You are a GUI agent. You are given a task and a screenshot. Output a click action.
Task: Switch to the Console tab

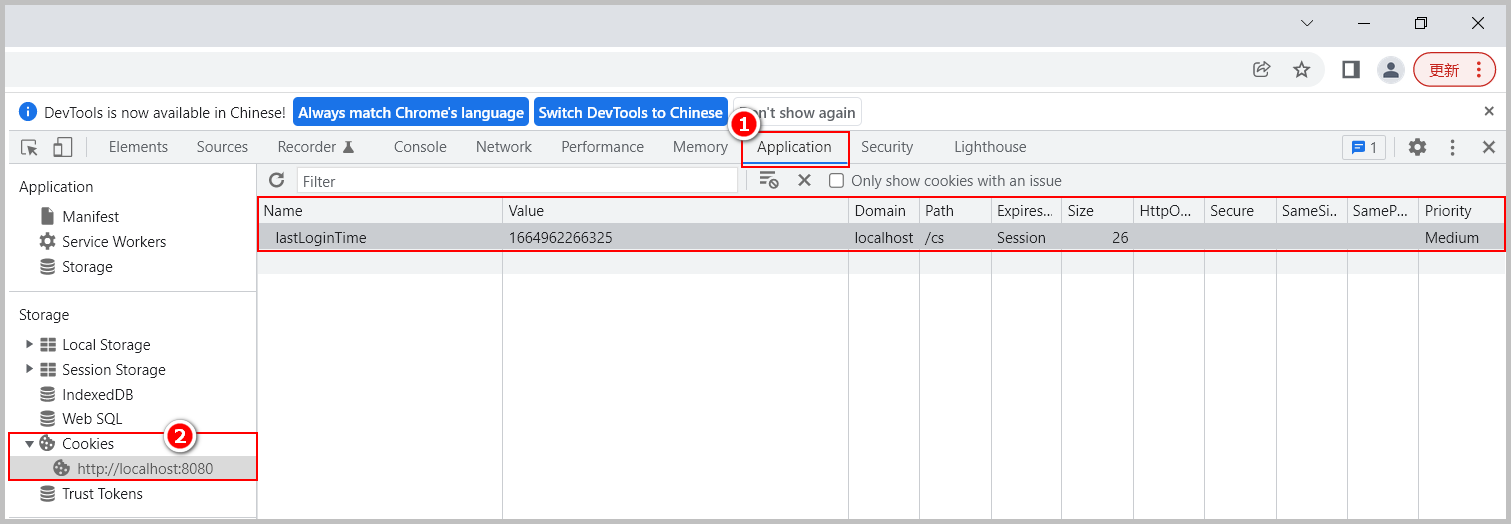point(420,147)
